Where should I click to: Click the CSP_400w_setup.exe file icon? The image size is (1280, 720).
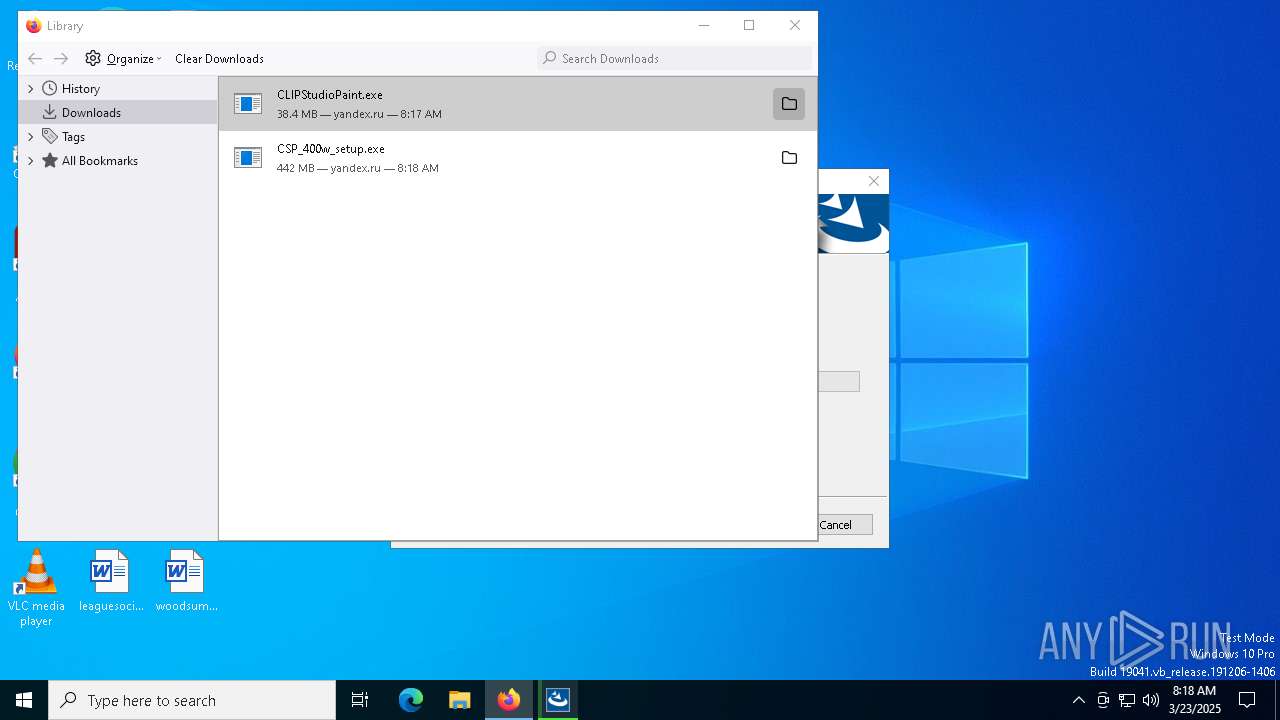[x=248, y=158]
